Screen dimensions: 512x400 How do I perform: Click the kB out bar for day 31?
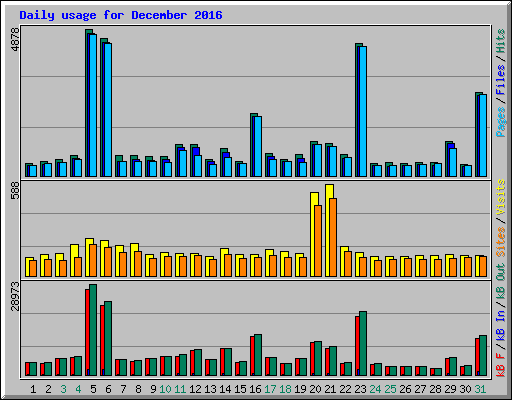tap(483, 356)
